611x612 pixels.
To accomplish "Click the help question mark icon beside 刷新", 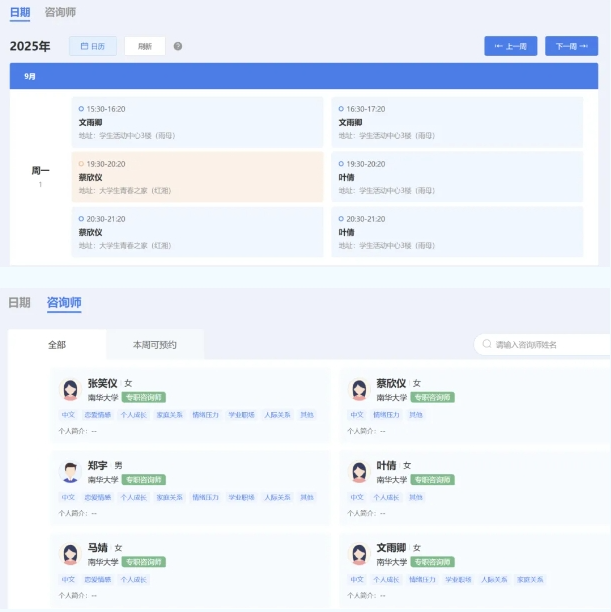I will pos(178,46).
